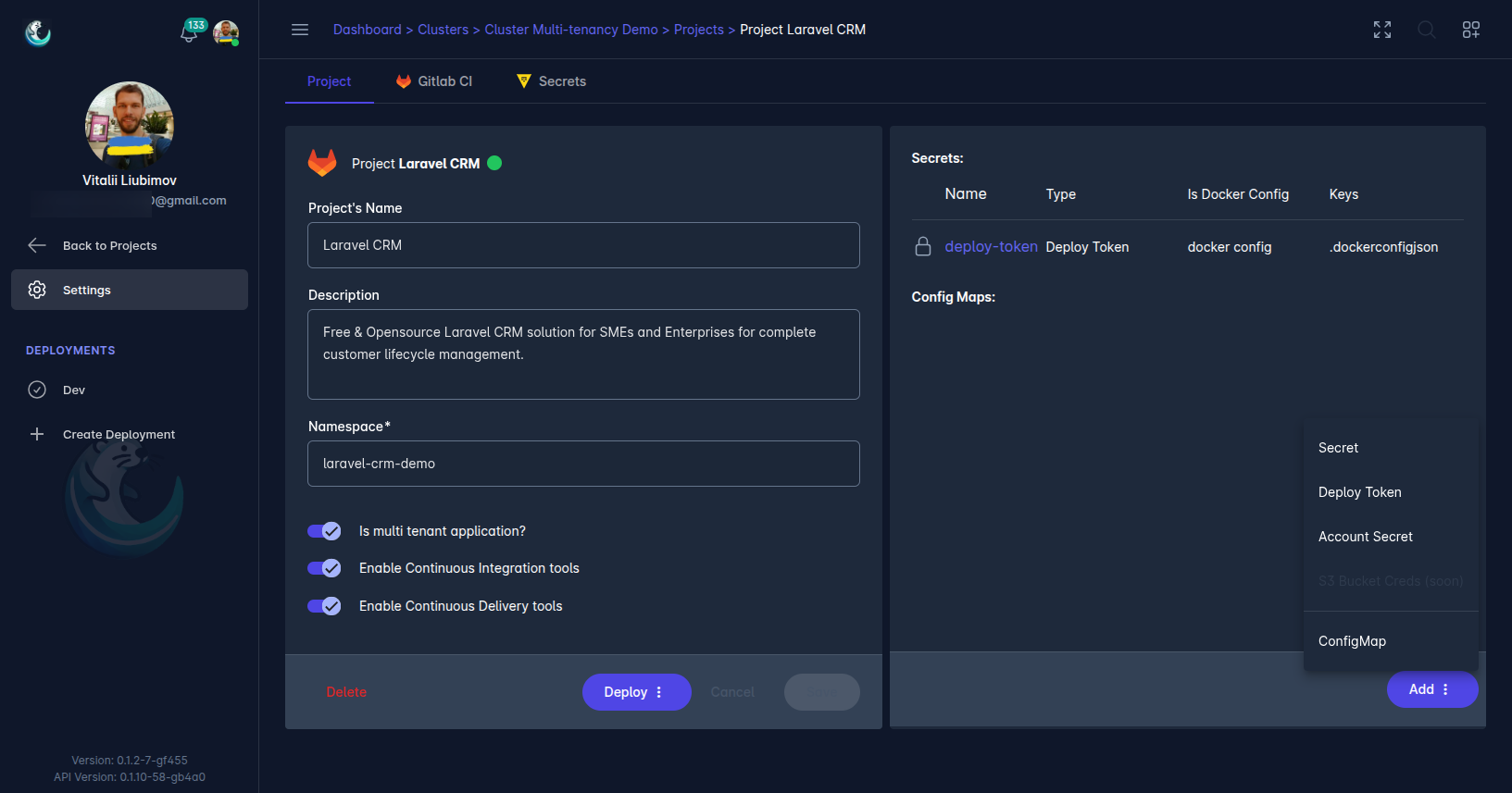Click 'Project Laravel CRM' breadcrumb text

tap(803, 30)
